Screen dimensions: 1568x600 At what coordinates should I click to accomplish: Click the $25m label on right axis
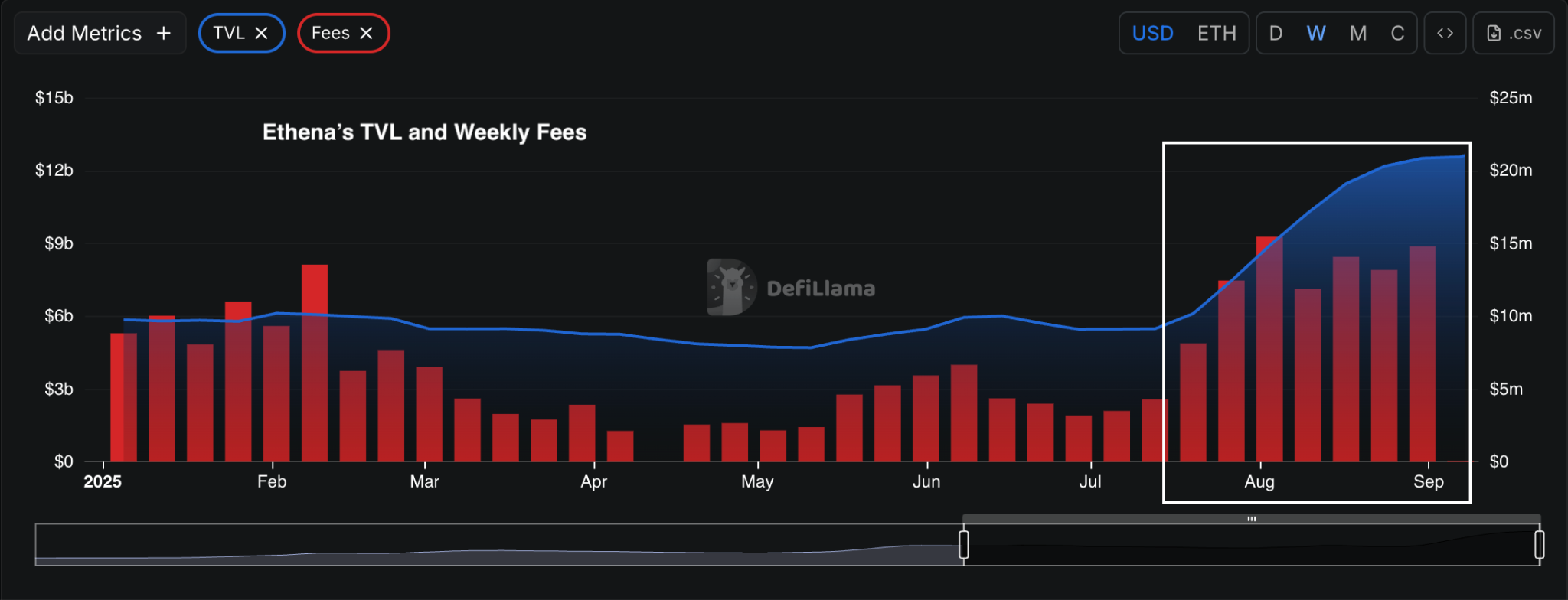tap(1511, 97)
